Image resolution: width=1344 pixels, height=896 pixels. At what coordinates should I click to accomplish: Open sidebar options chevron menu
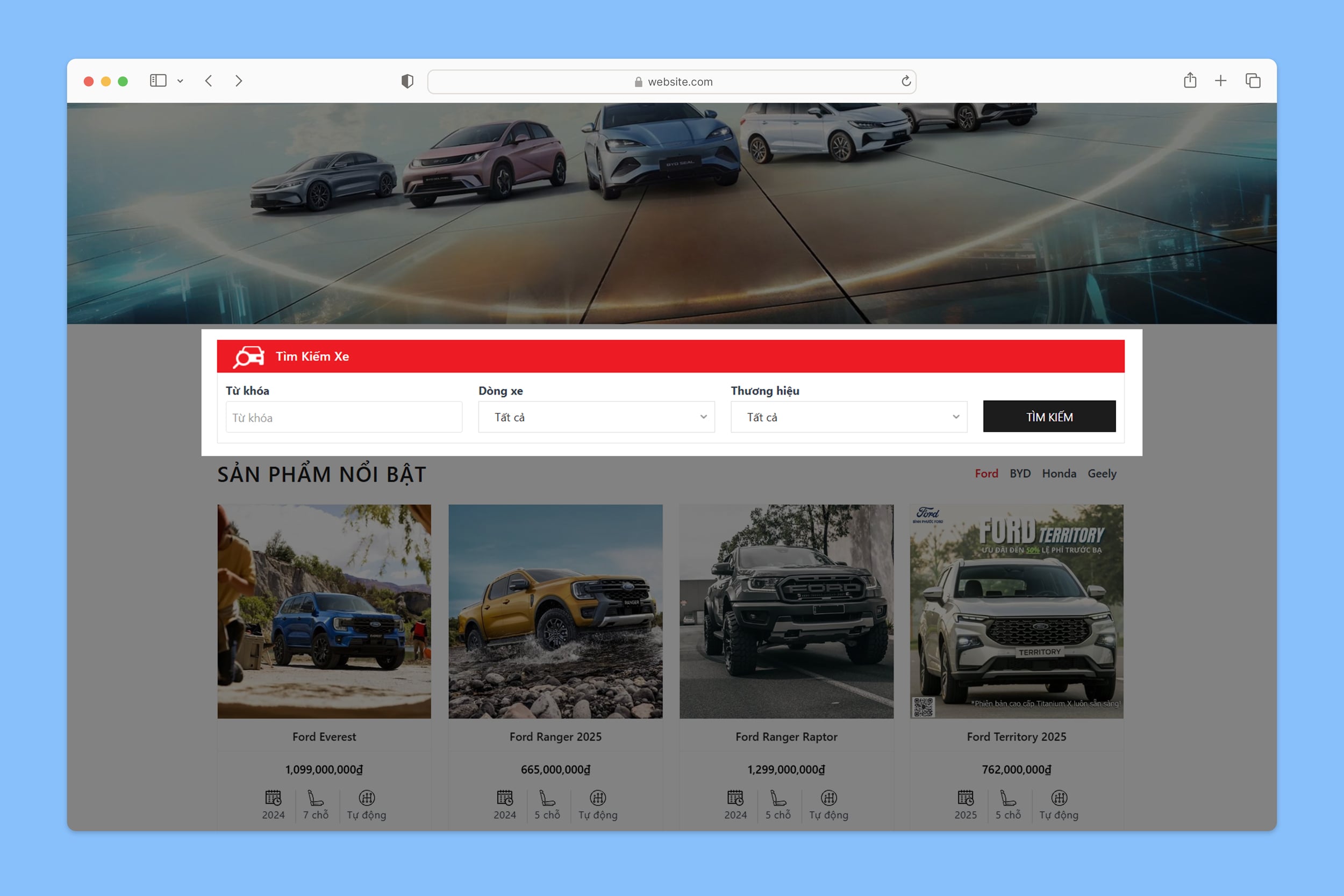180,81
